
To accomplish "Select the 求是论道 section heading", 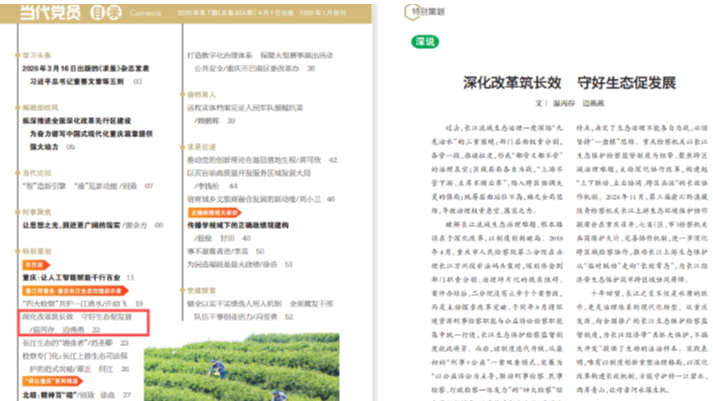I will click(x=201, y=147).
